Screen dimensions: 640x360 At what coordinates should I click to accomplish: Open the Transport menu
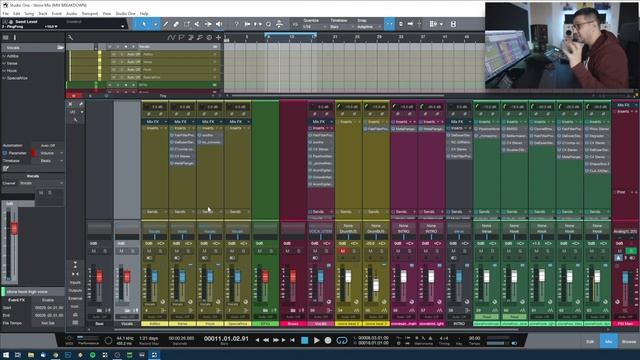coord(90,13)
